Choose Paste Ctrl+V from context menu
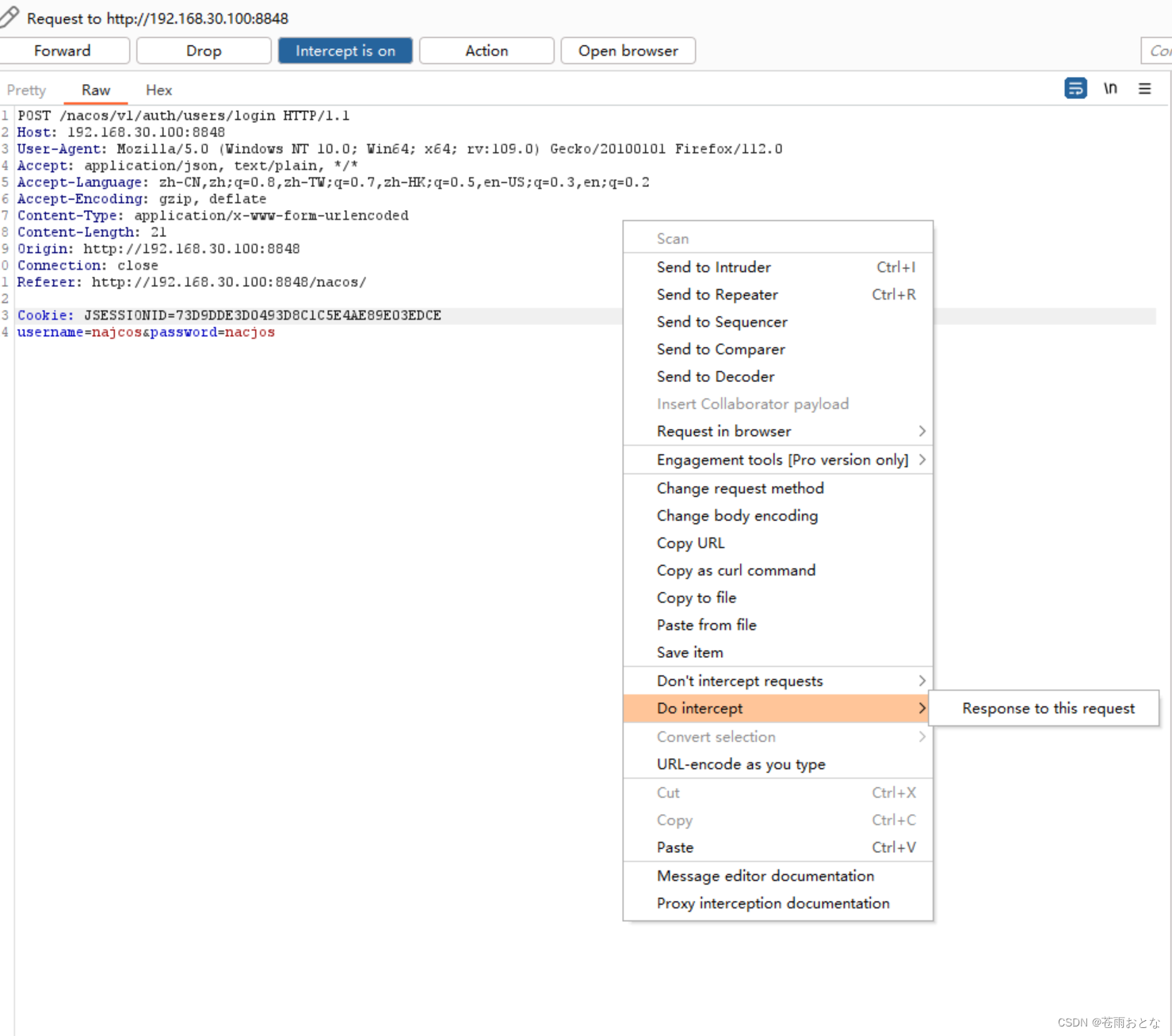Image resolution: width=1172 pixels, height=1036 pixels. 778,847
